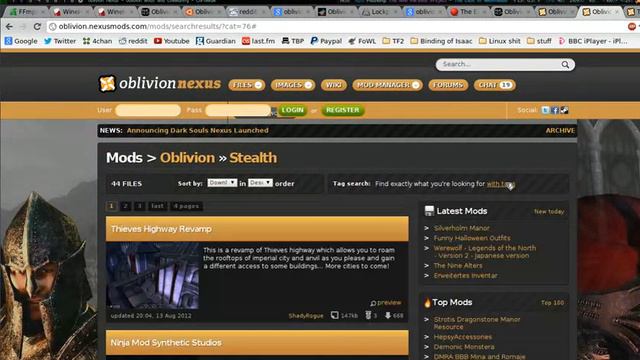
Task: Open Funny Halloween Outfits mod
Action: (472, 238)
